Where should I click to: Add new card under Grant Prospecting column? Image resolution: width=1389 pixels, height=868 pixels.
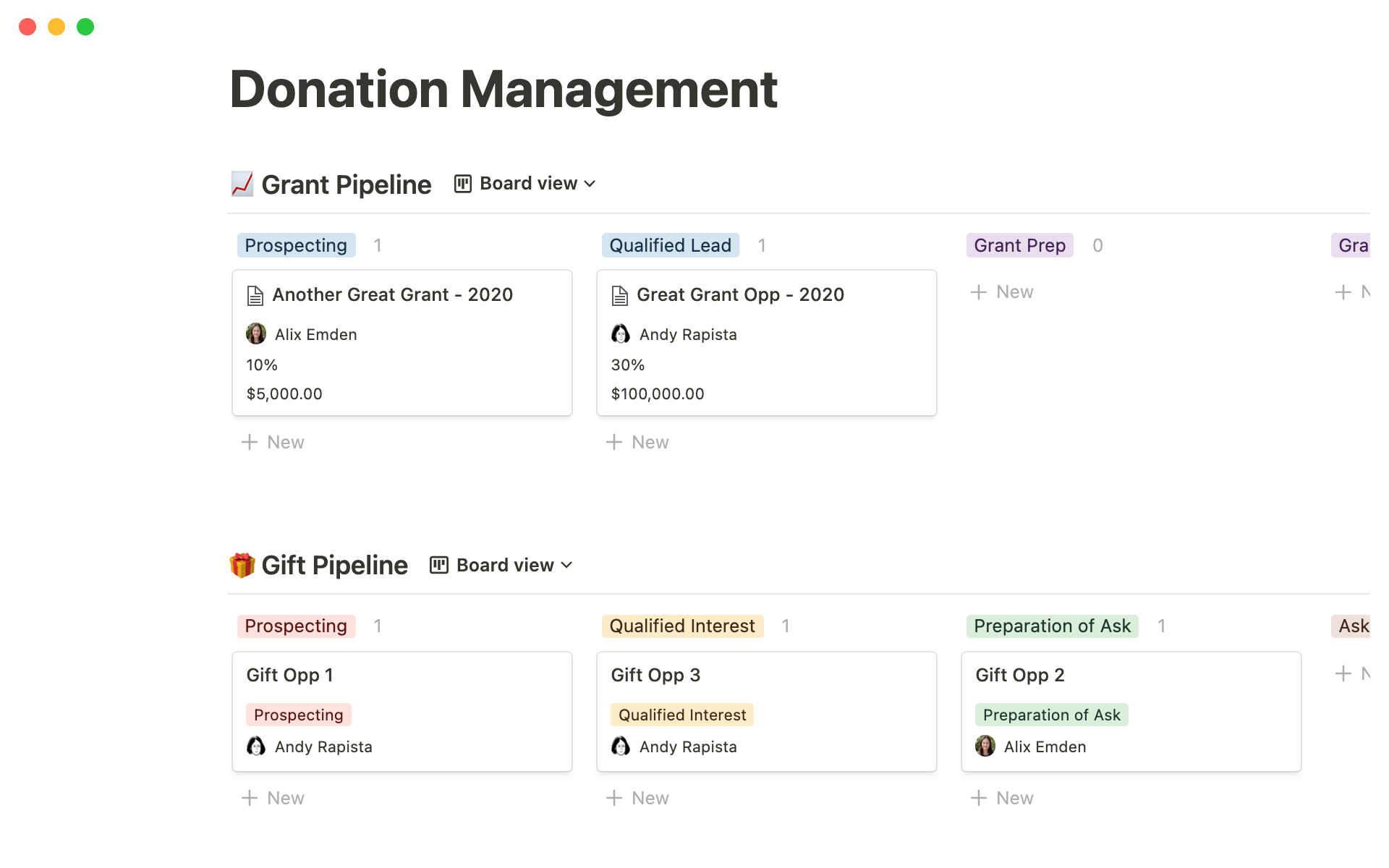(x=273, y=442)
